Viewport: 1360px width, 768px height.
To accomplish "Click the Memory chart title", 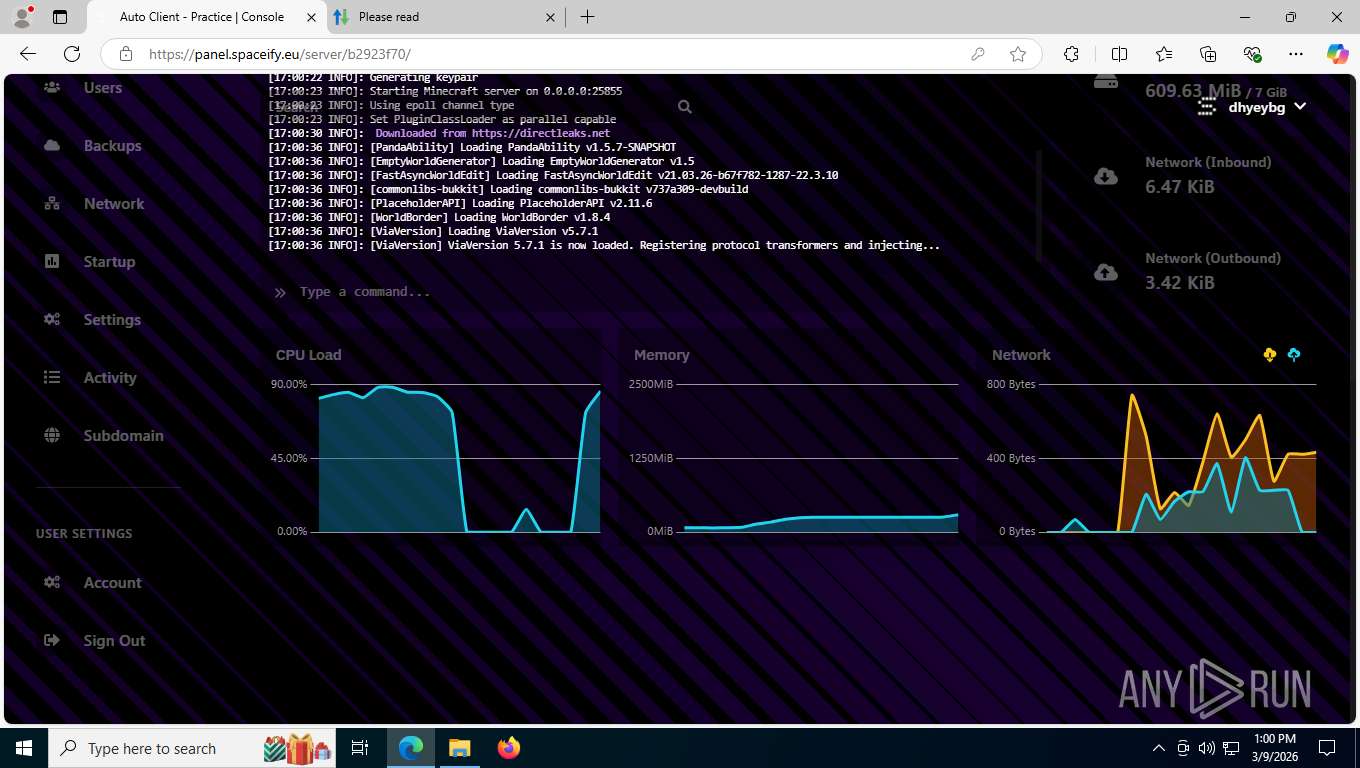I will [661, 355].
